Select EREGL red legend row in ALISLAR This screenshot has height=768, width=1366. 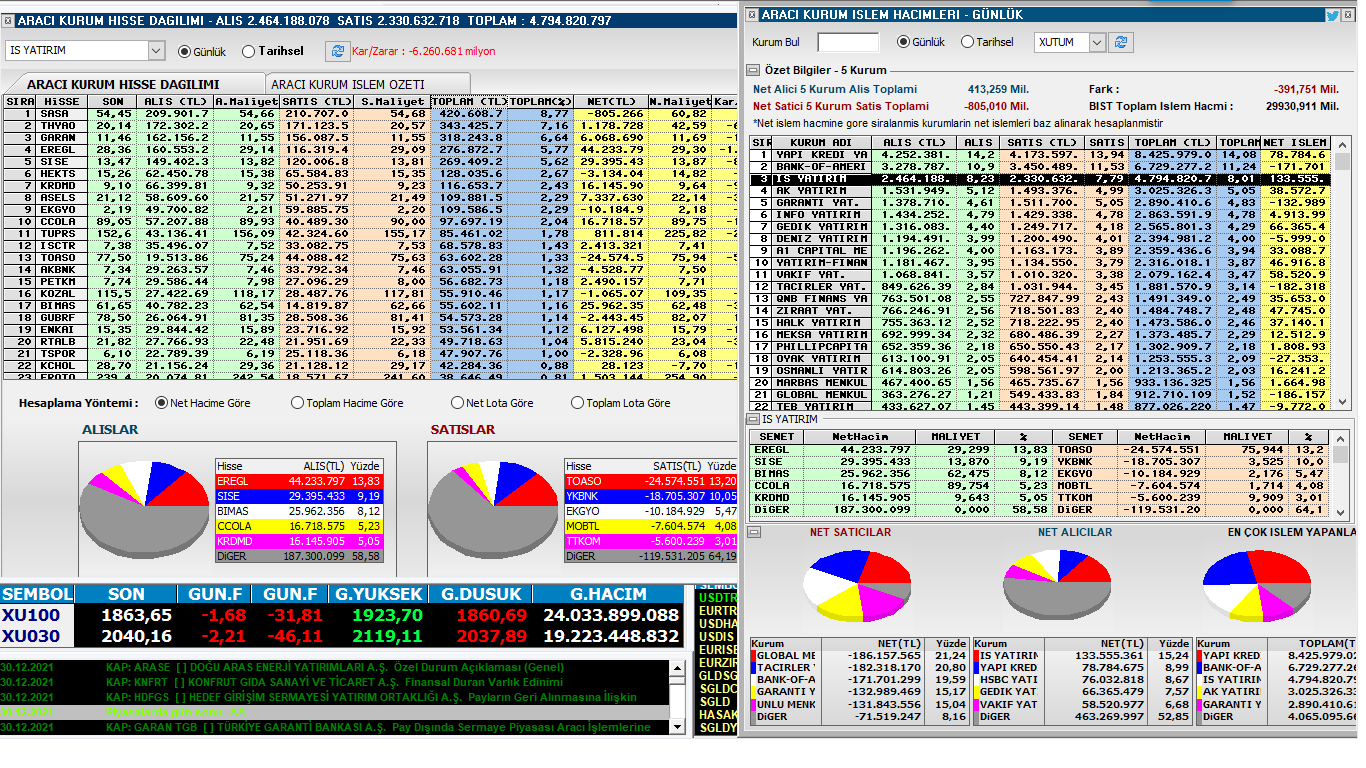[300, 481]
